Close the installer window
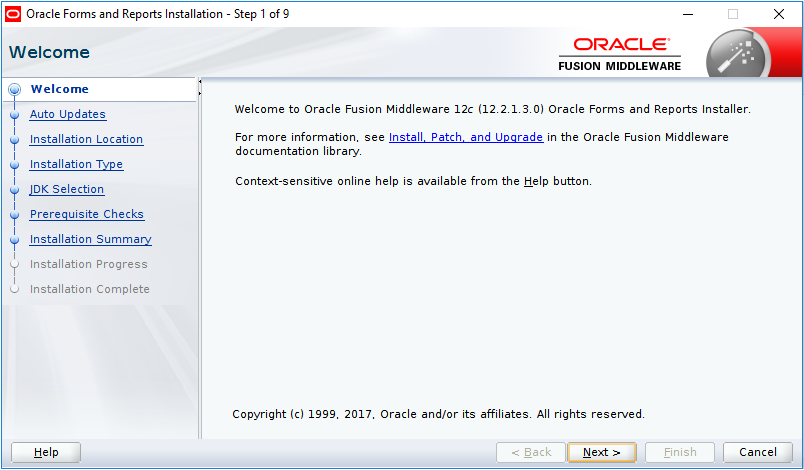Image resolution: width=804 pixels, height=470 pixels. click(x=779, y=14)
